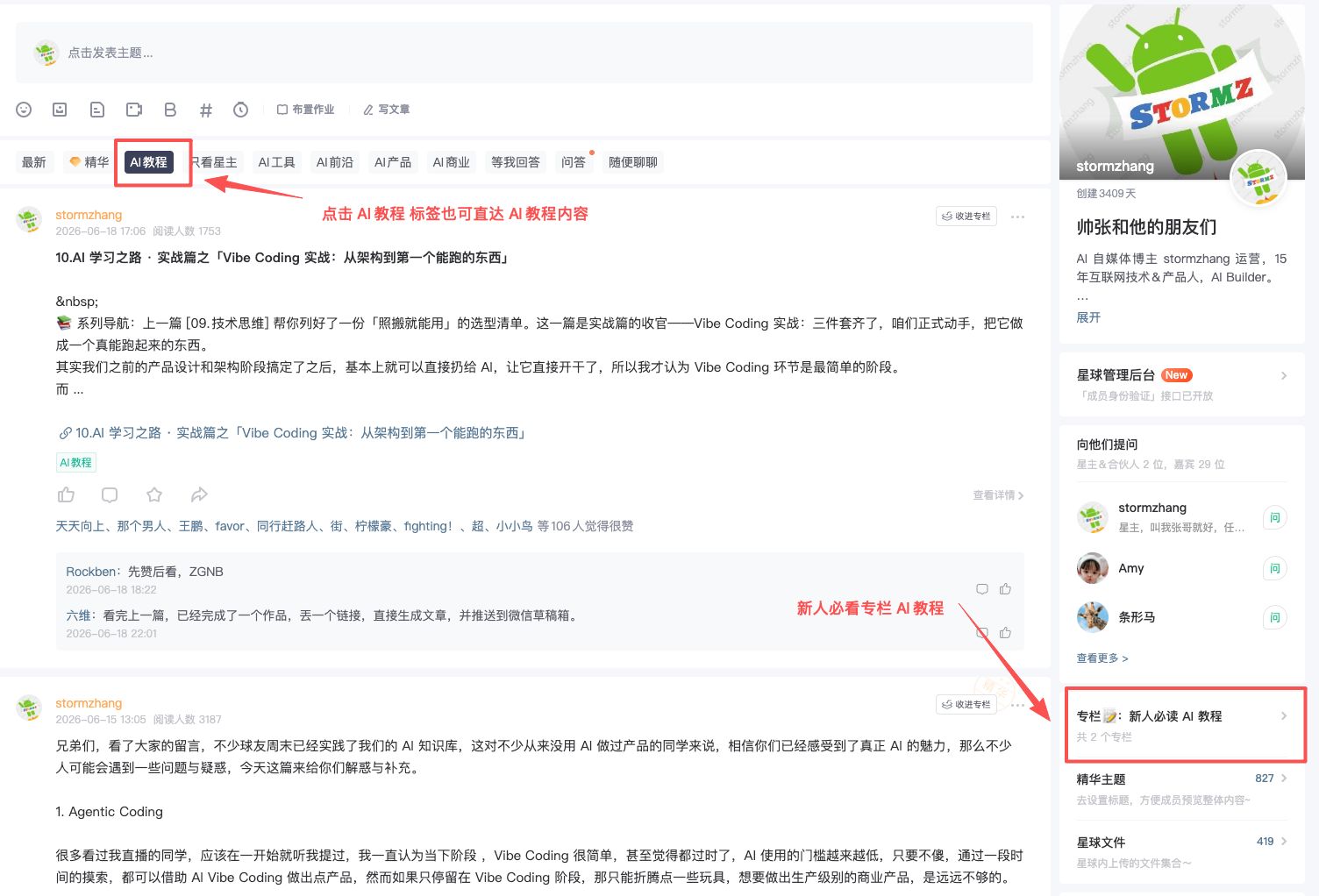Viewport: 1319px width, 896px height.
Task: Reply to Rockben's comment
Action: click(982, 589)
